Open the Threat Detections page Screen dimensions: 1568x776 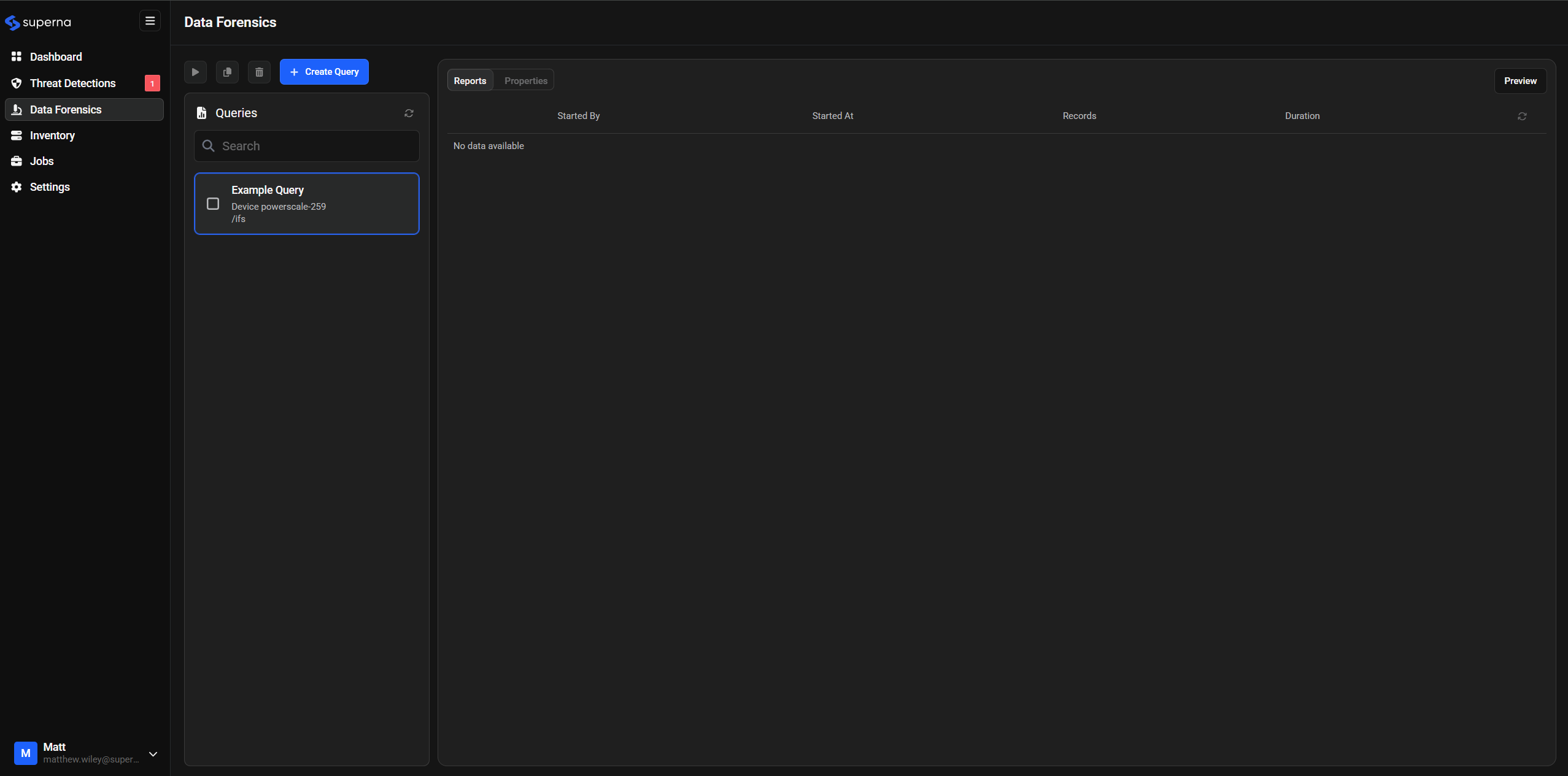84,83
